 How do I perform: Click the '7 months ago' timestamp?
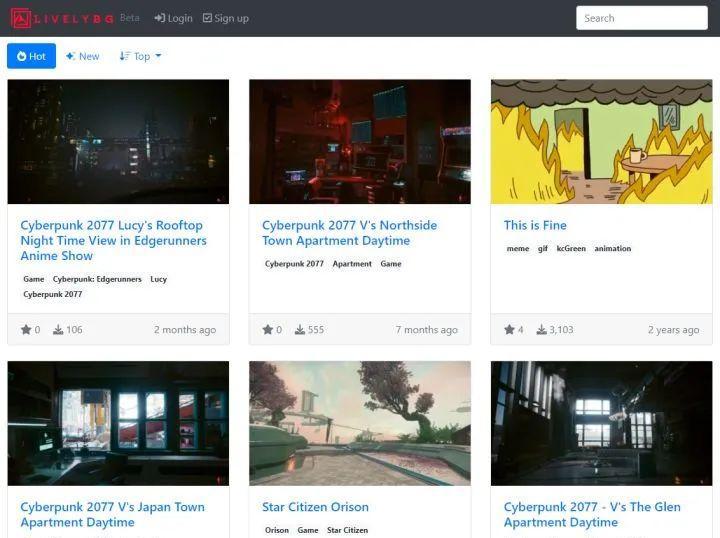point(427,330)
